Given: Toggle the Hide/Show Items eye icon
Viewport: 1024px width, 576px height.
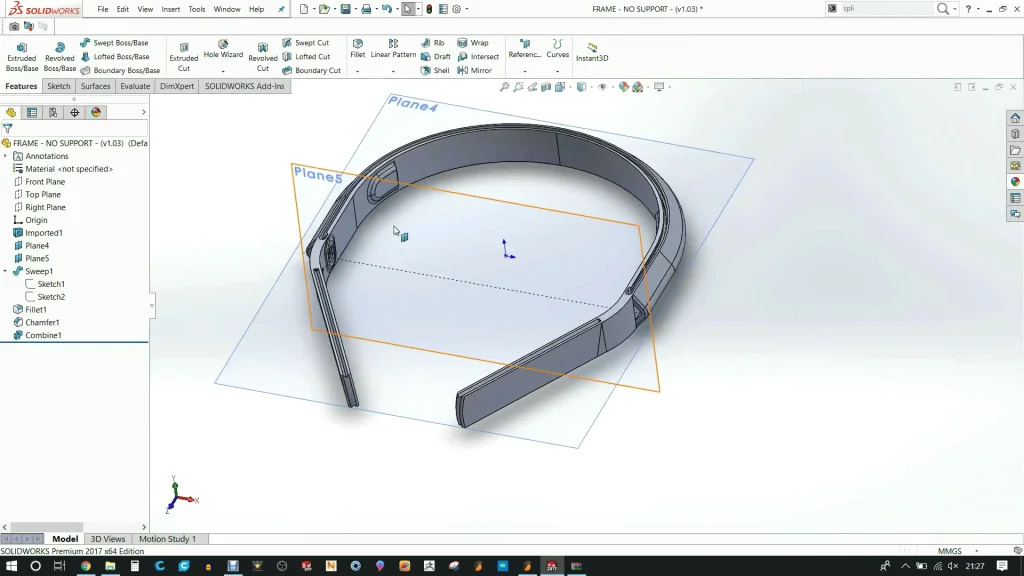Looking at the screenshot, I should pyautogui.click(x=603, y=87).
